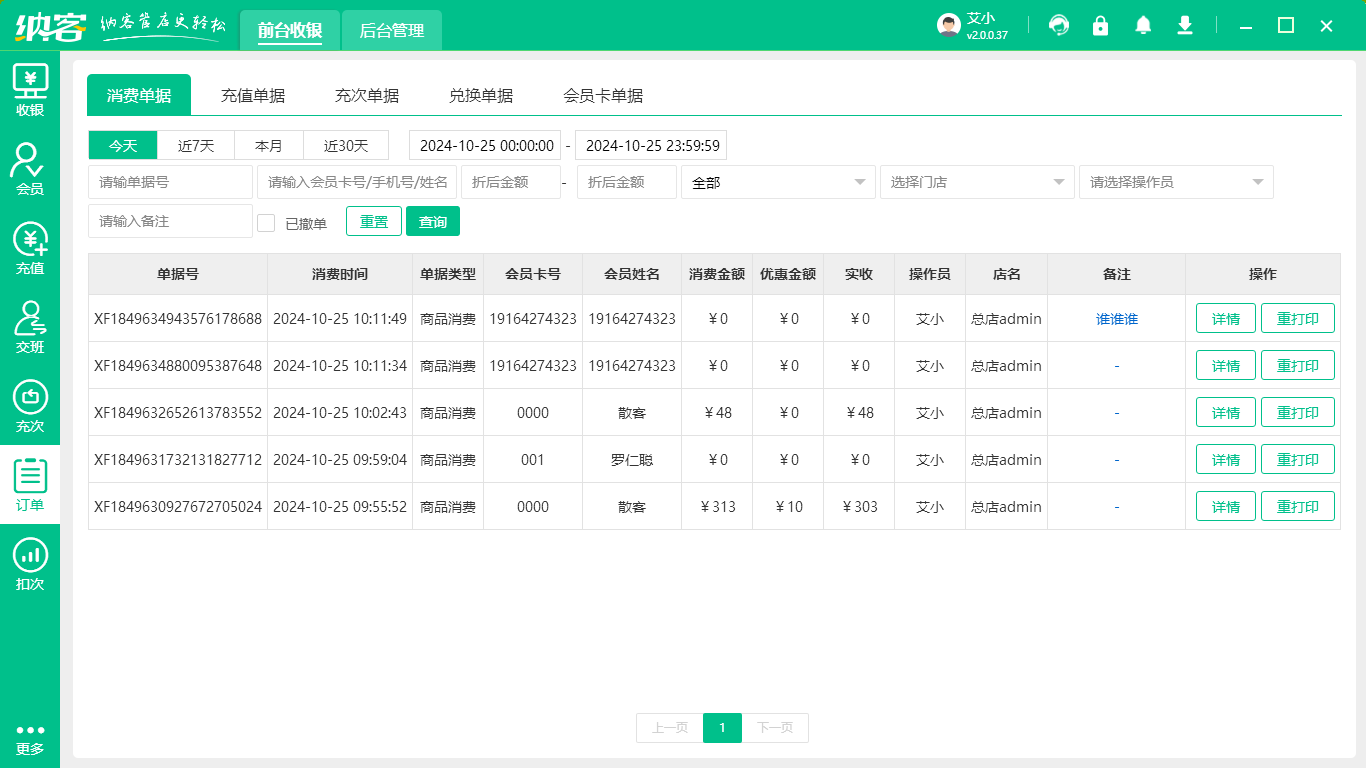Filter by 今天
The image size is (1366, 768).
pos(123,145)
